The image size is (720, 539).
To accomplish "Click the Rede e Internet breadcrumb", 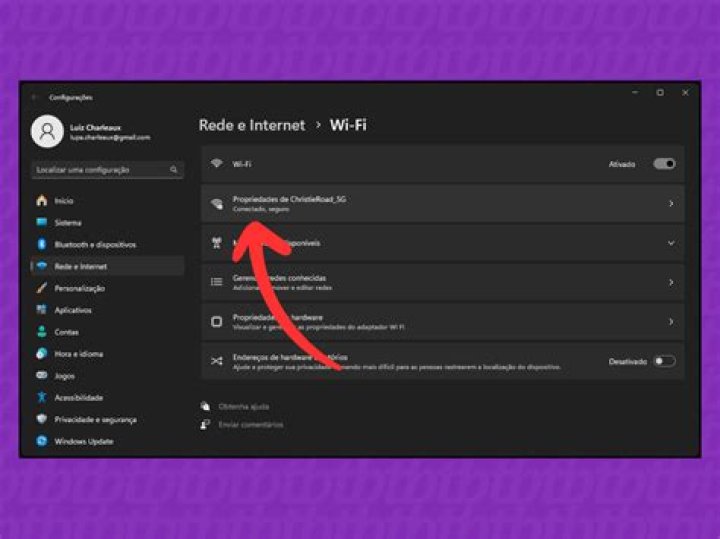I will [x=250, y=125].
